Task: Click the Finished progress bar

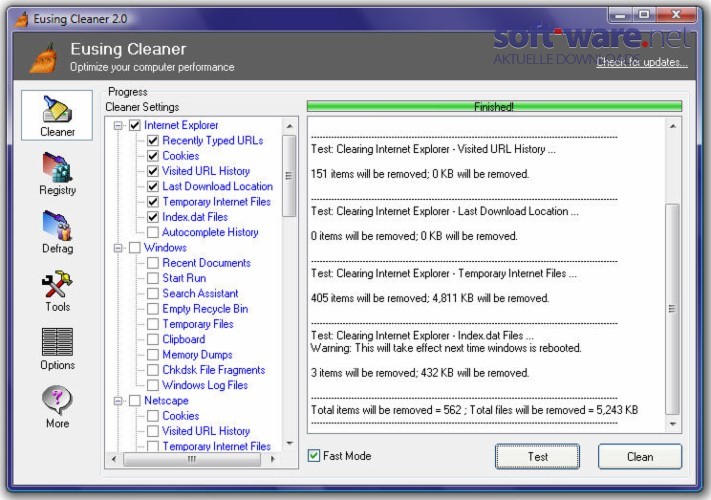Action: pos(494,107)
